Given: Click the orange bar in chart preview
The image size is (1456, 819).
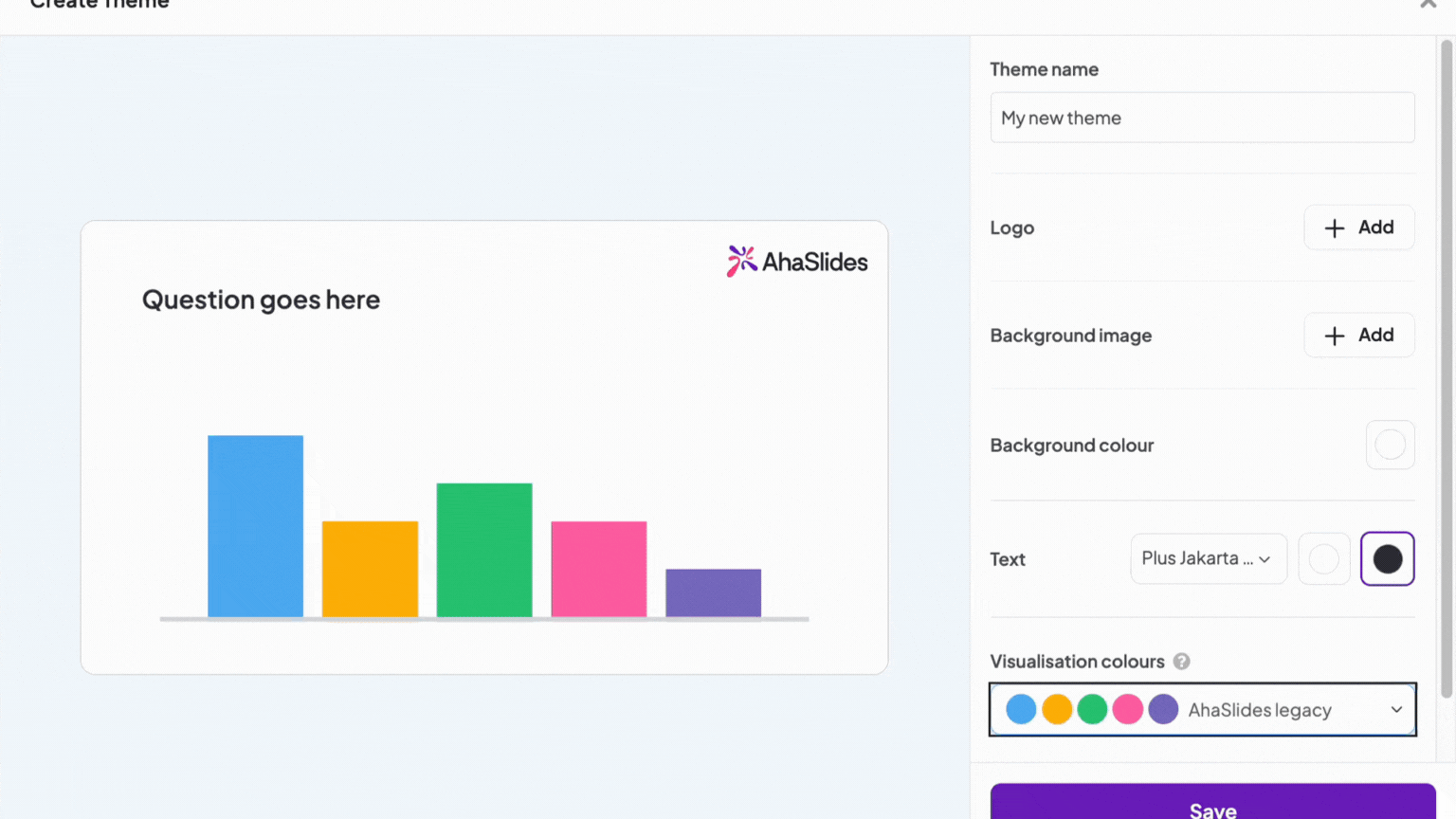Looking at the screenshot, I should click(x=370, y=569).
